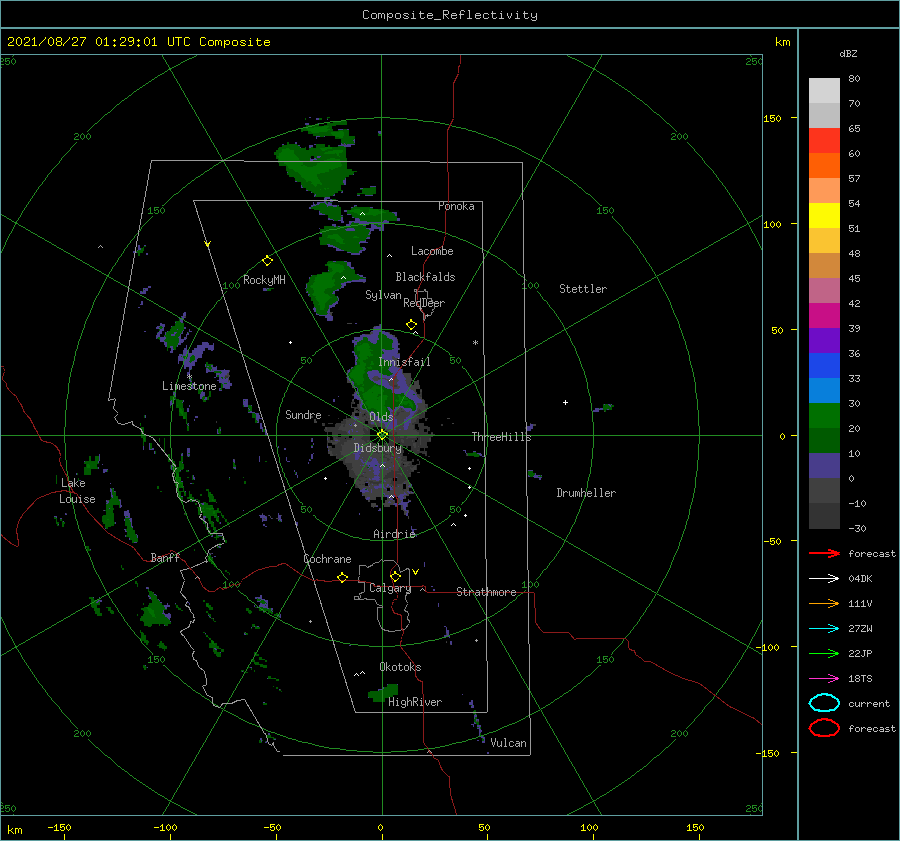
Task: Click the cyan 'current' ellipse legend symbol
Action: click(824, 703)
